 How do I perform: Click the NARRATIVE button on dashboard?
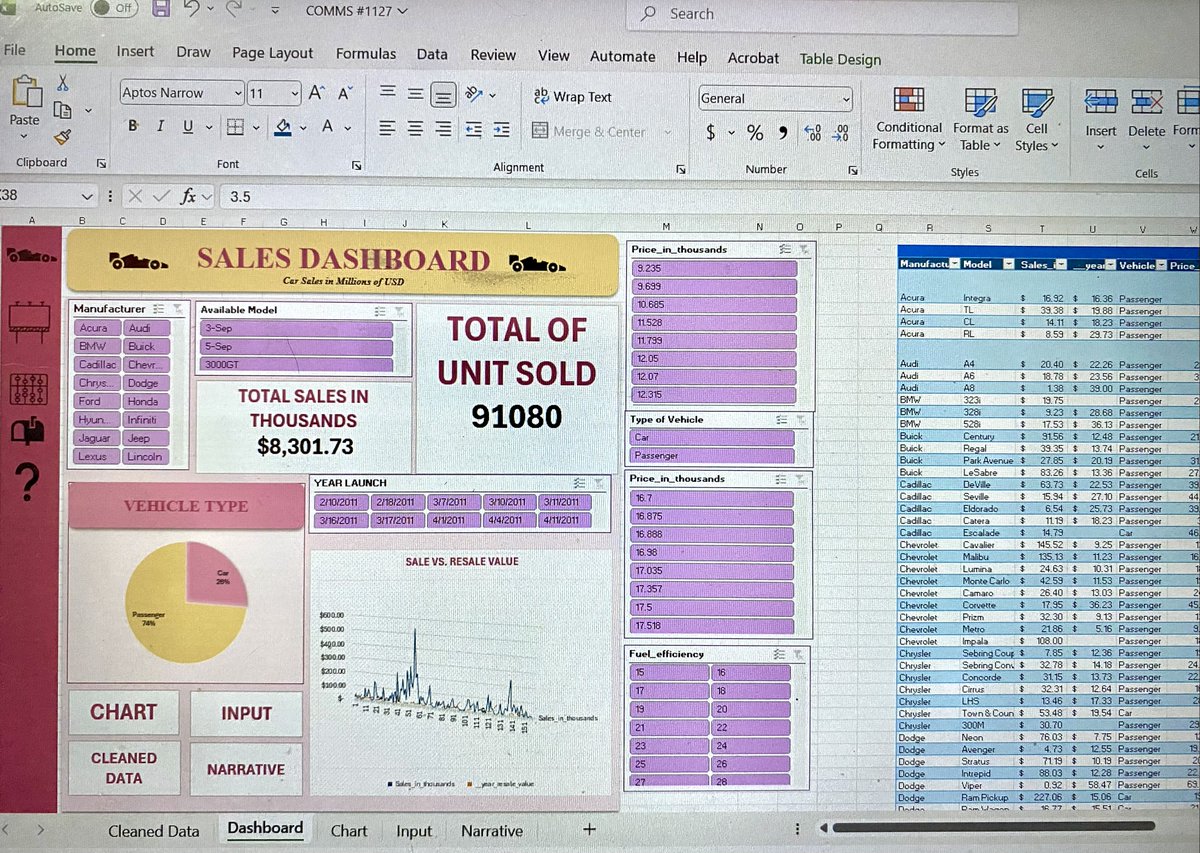(x=246, y=769)
